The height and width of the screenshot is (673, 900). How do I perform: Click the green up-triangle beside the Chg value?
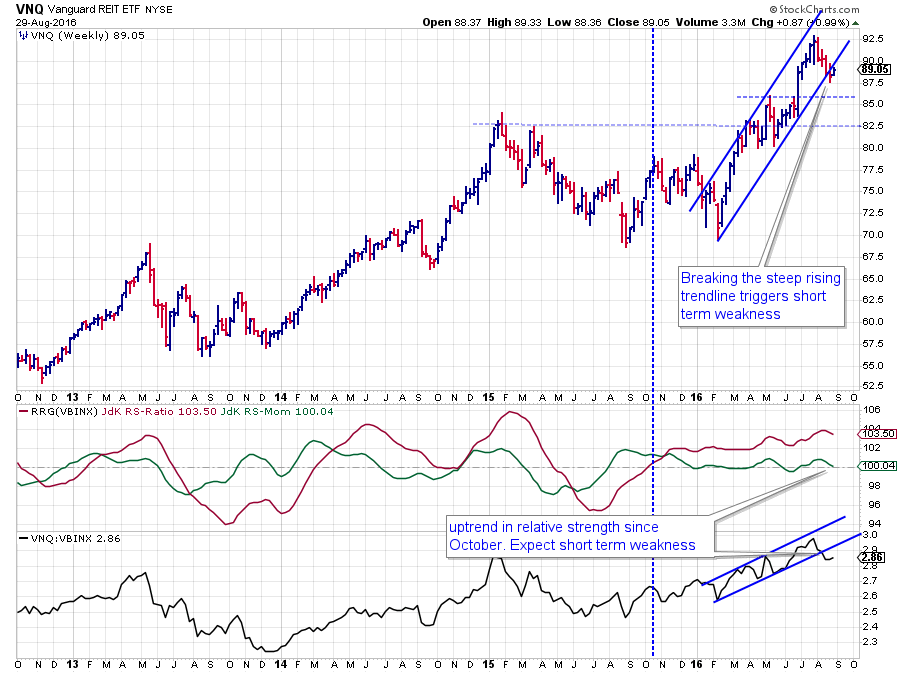[855, 23]
